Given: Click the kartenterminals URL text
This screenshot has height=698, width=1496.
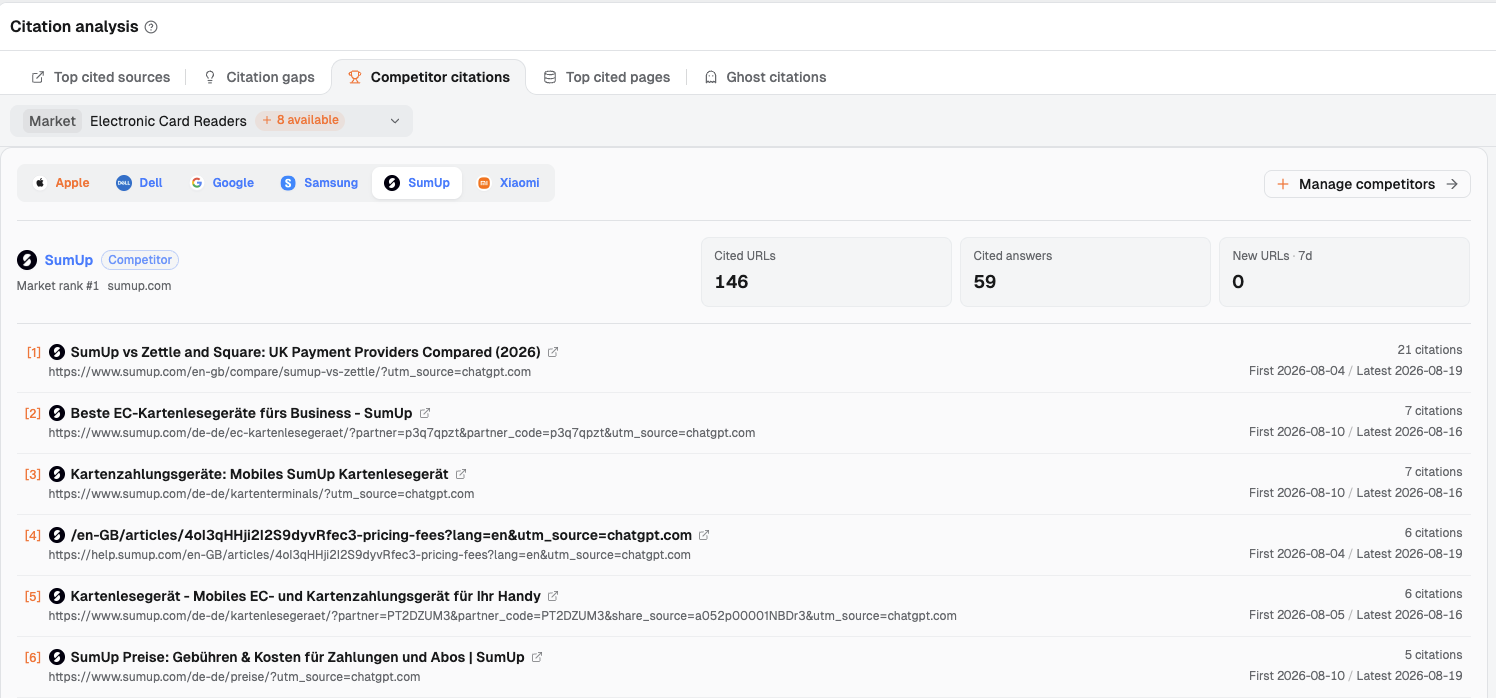Looking at the screenshot, I should pos(261,494).
